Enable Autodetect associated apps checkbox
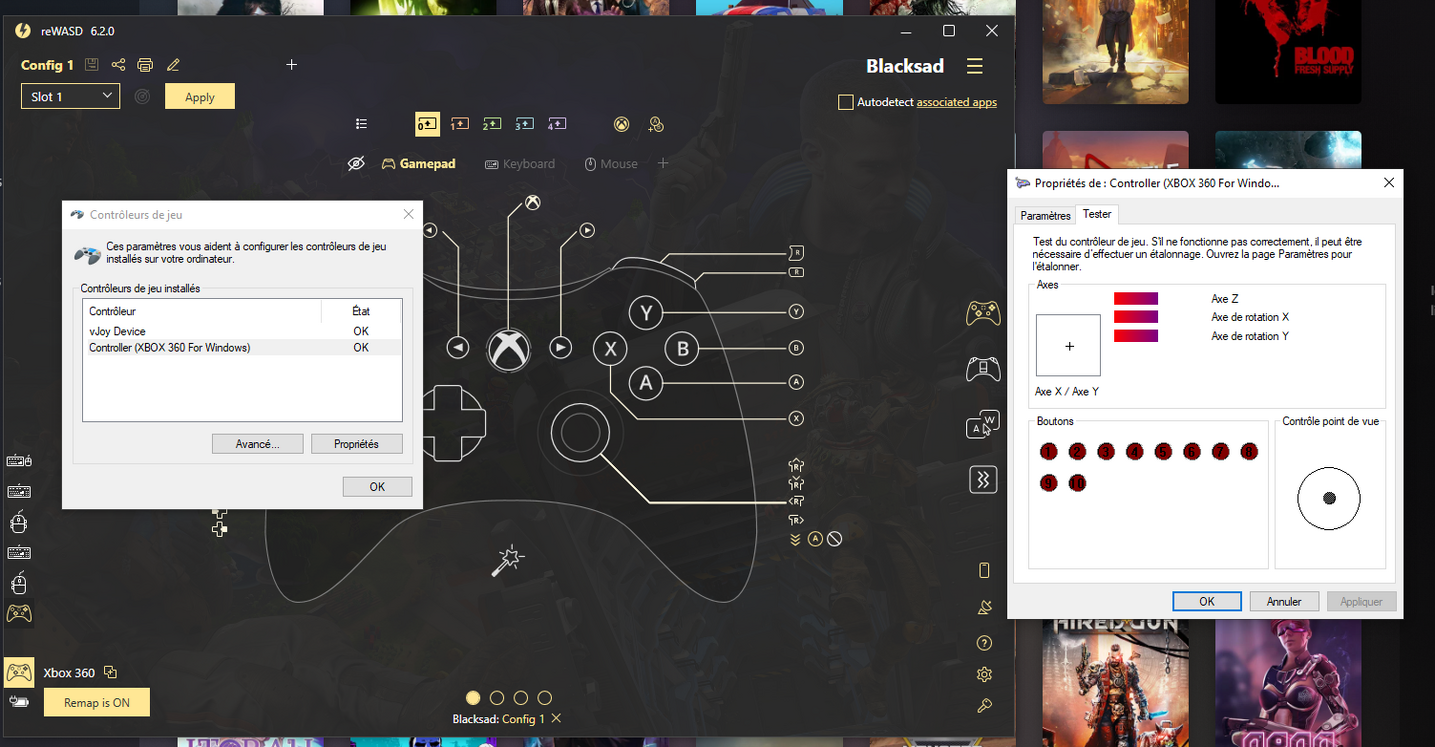The width and height of the screenshot is (1435, 747). click(846, 102)
